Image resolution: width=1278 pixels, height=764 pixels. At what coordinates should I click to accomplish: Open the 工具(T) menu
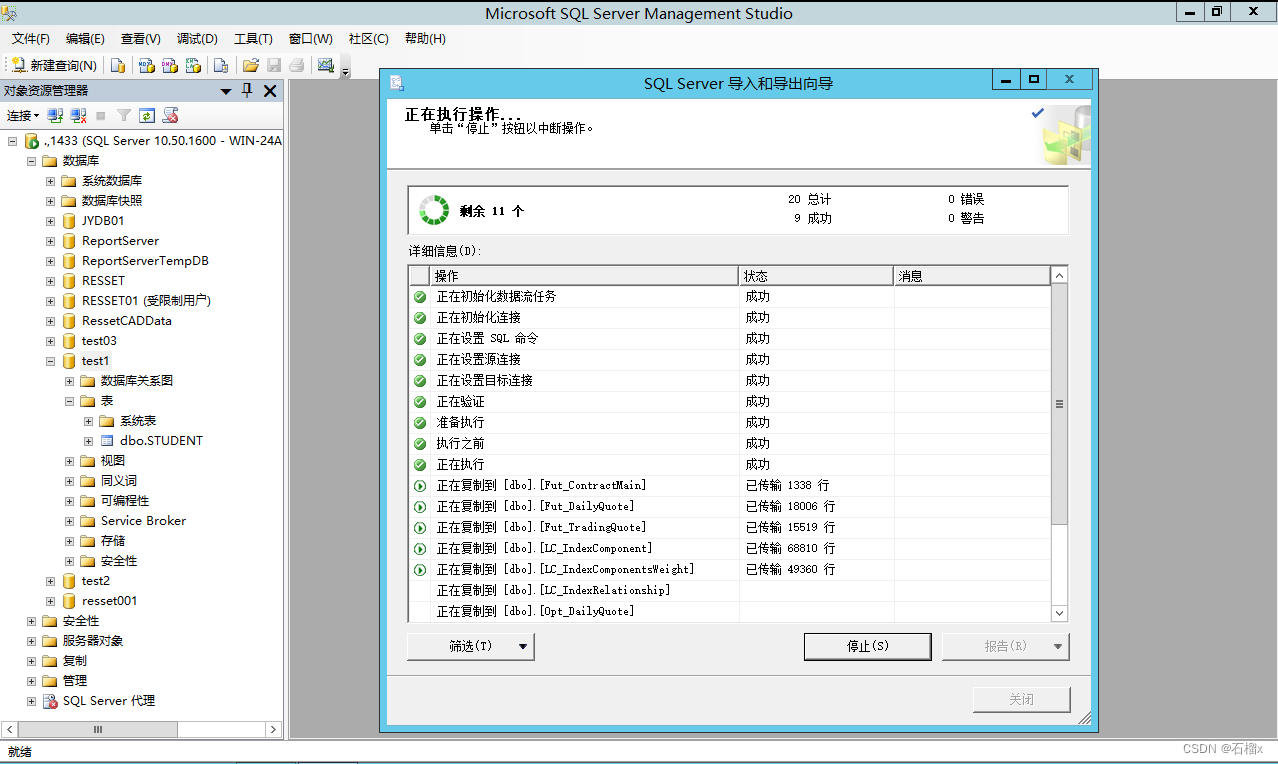[253, 39]
